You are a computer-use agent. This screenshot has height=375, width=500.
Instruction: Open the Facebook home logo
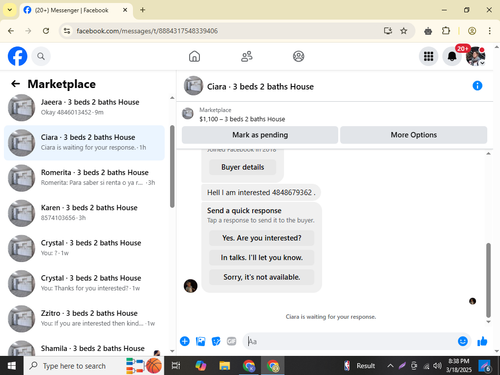(x=17, y=56)
